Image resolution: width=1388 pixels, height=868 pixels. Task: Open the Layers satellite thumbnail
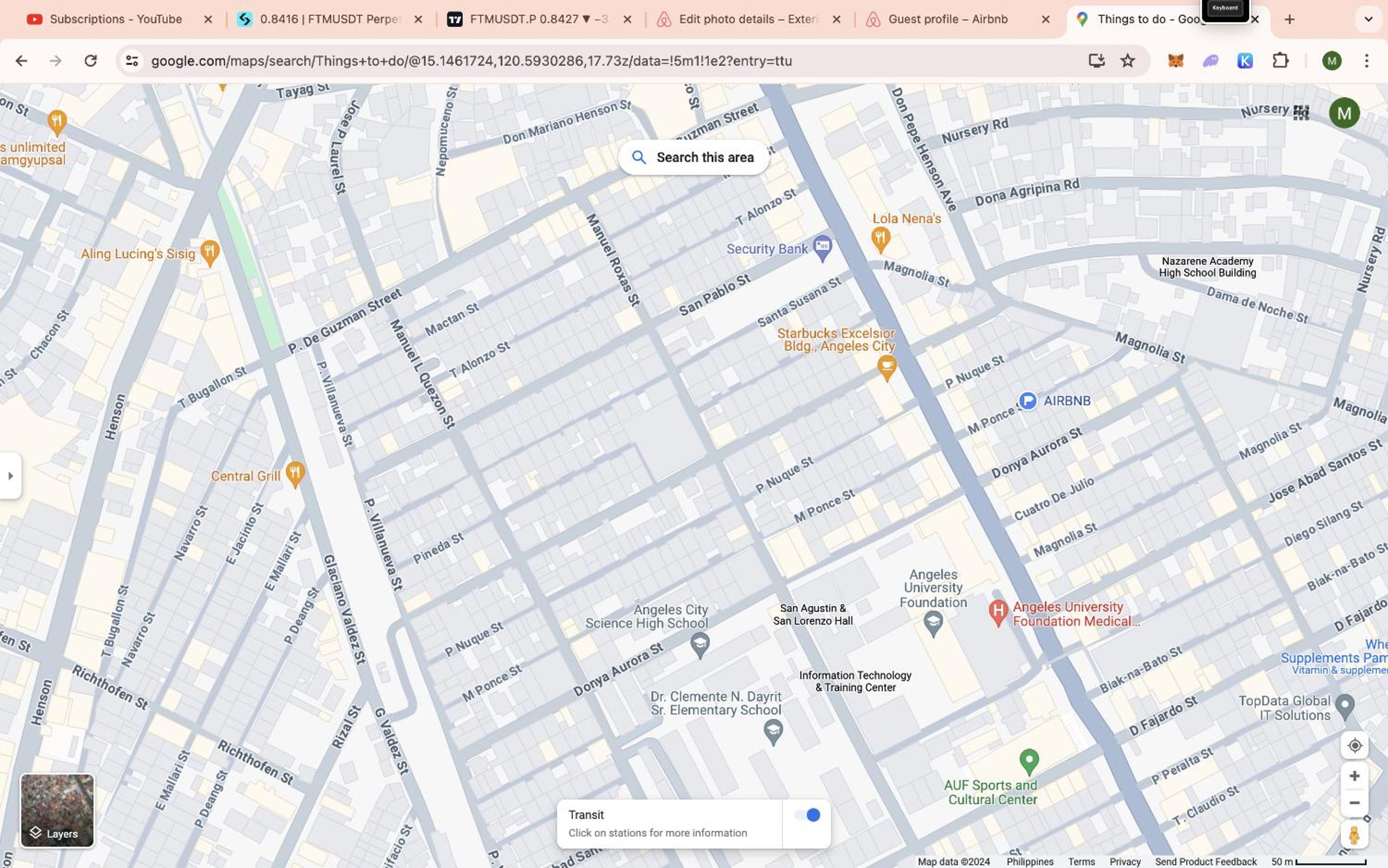(x=57, y=810)
